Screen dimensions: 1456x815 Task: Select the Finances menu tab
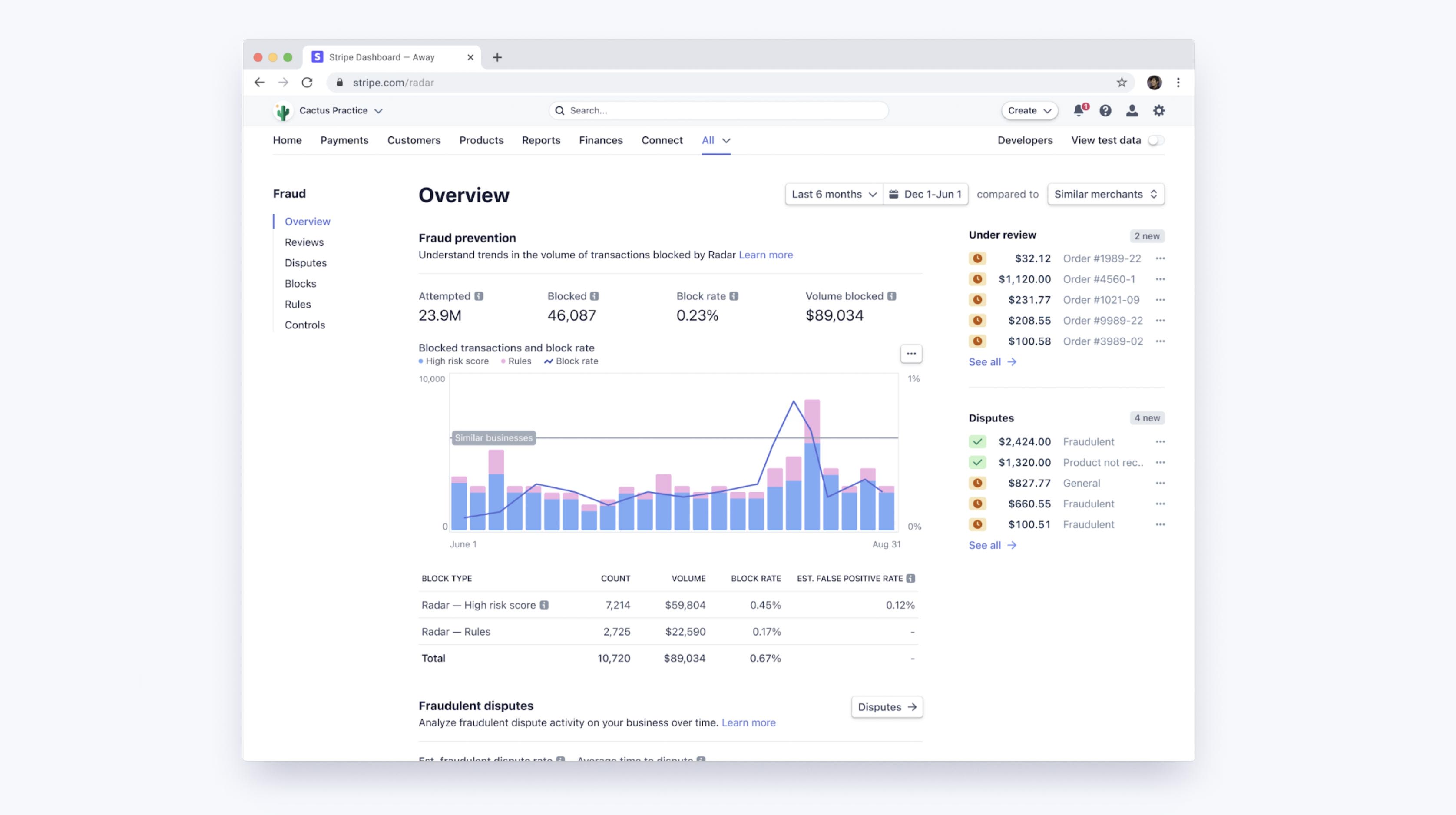tap(601, 140)
